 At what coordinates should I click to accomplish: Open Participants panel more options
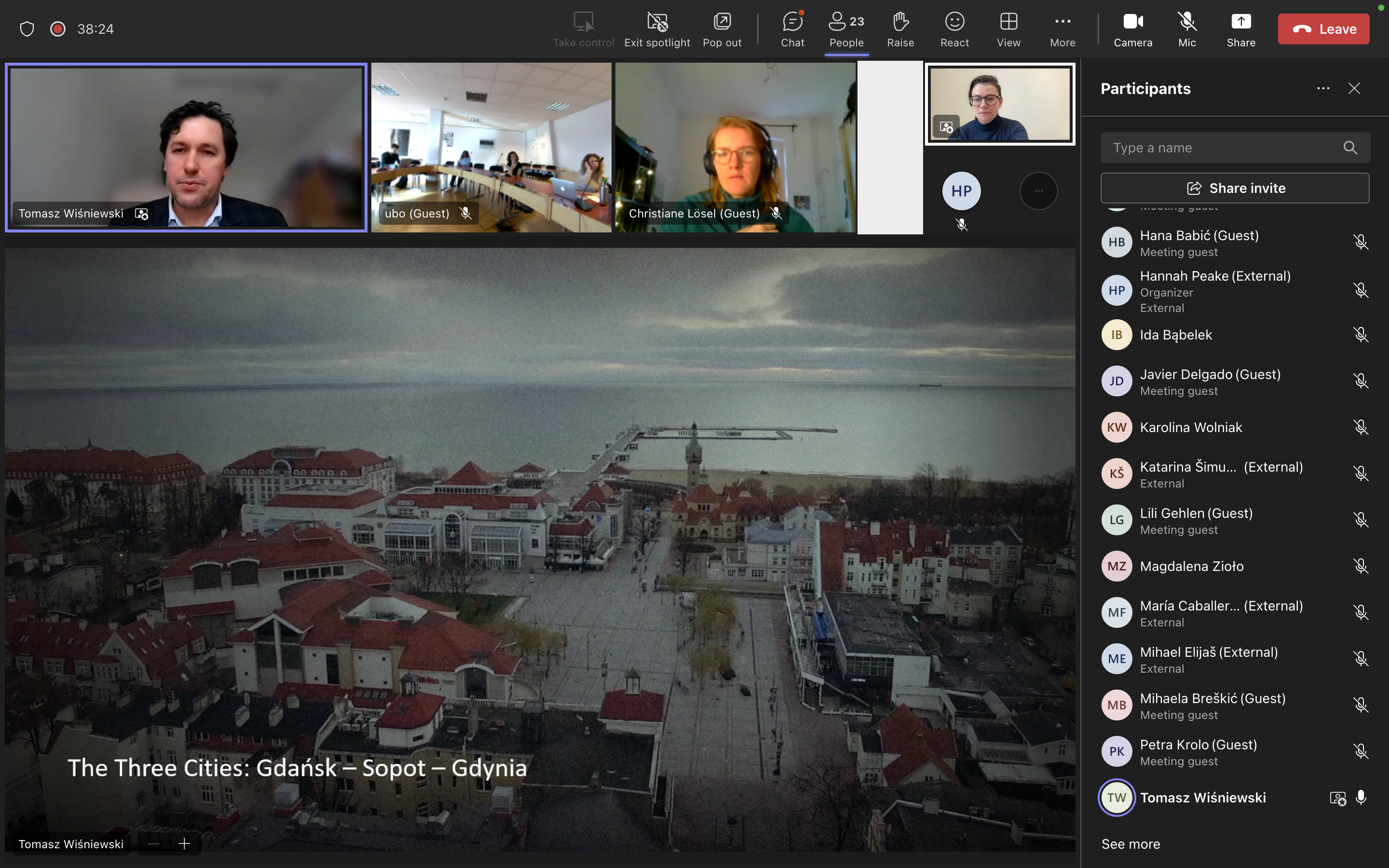1323,88
